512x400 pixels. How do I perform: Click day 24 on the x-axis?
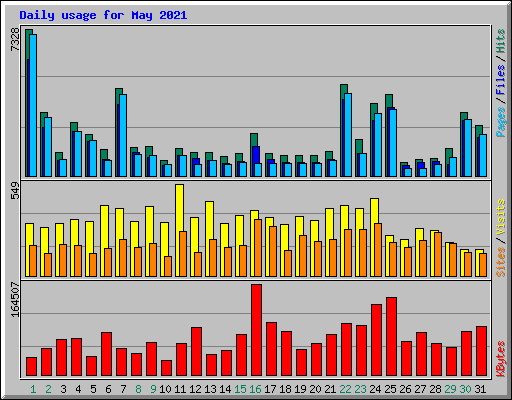[375, 389]
